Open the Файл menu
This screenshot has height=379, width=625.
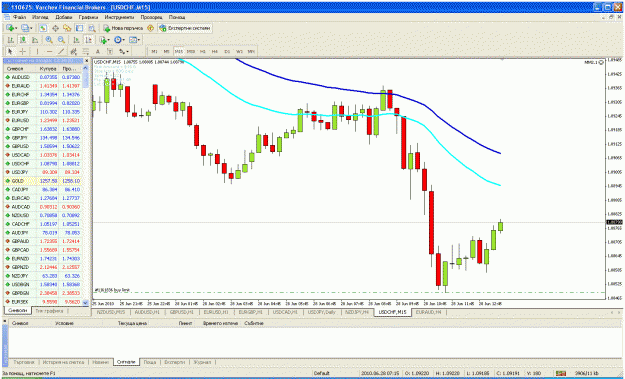click(20, 18)
